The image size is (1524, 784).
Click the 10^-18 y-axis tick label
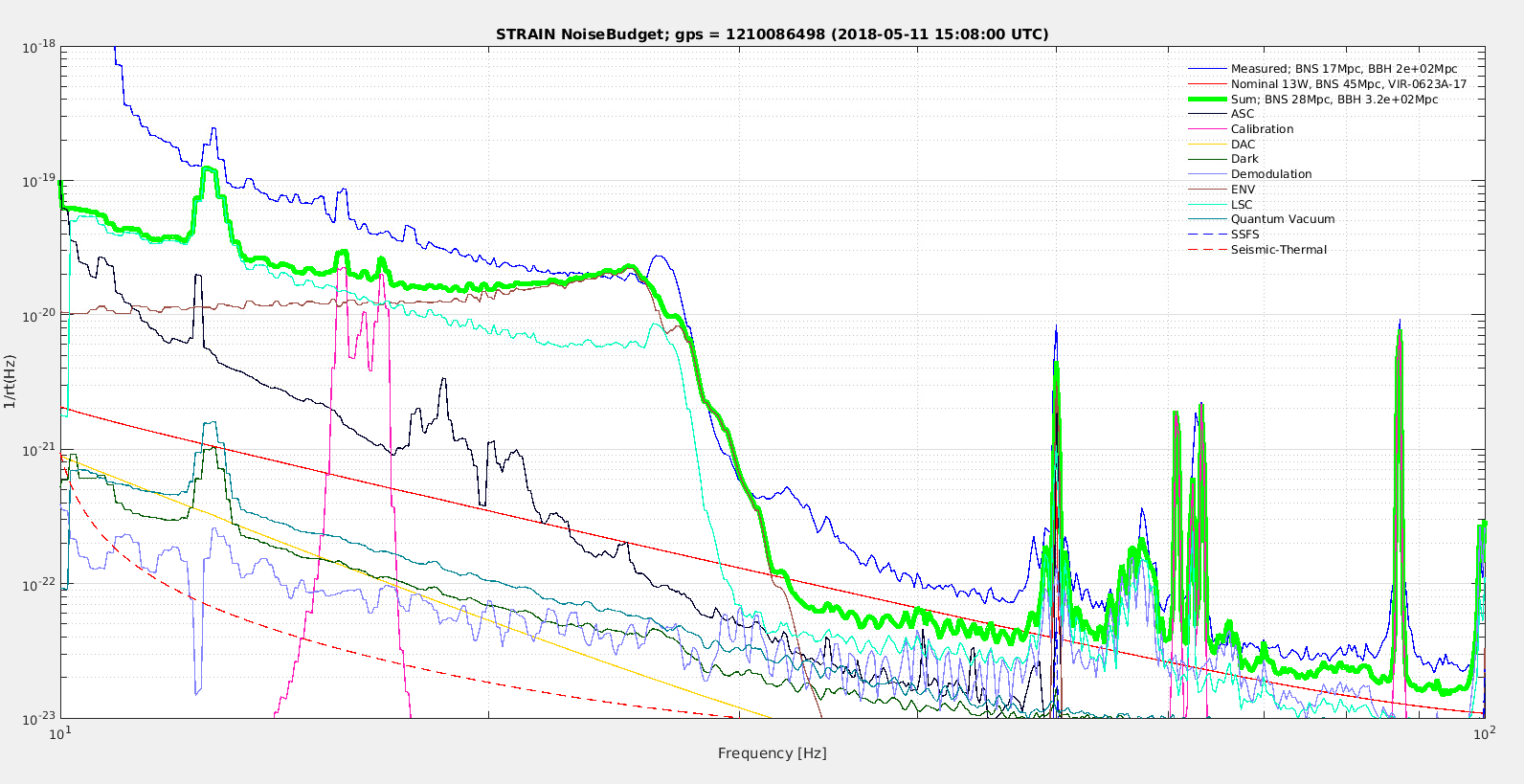point(38,47)
